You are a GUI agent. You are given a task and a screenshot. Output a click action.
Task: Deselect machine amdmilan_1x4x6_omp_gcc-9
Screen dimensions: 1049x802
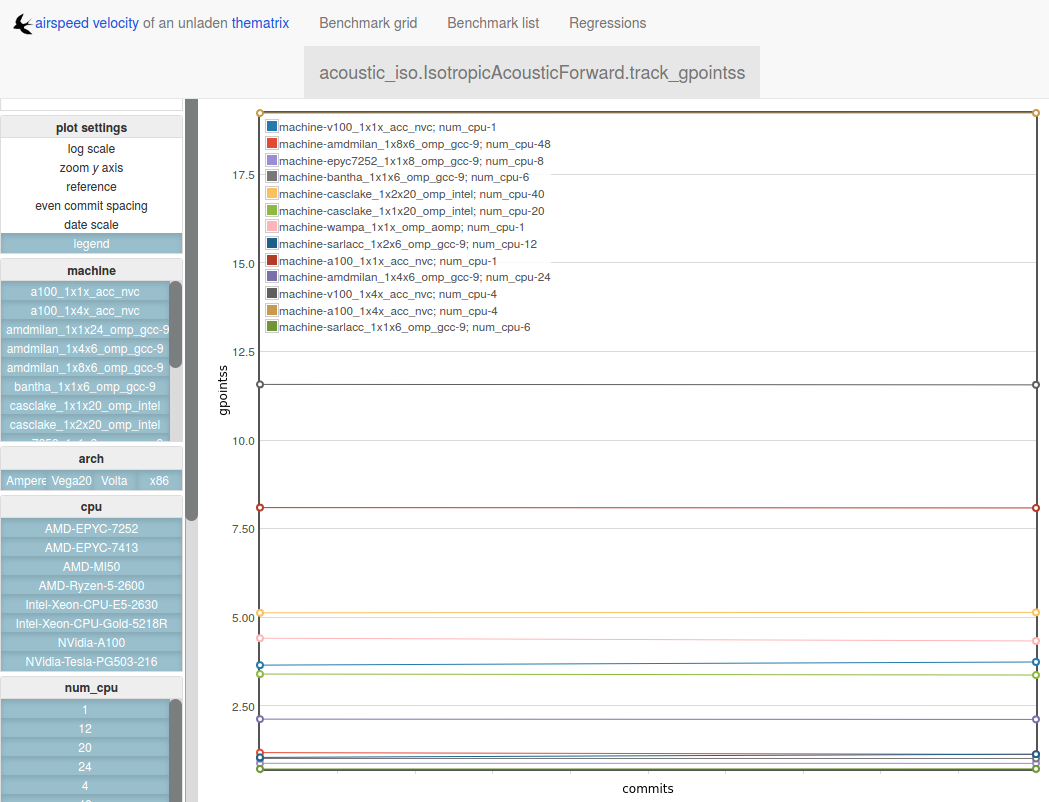coord(85,348)
